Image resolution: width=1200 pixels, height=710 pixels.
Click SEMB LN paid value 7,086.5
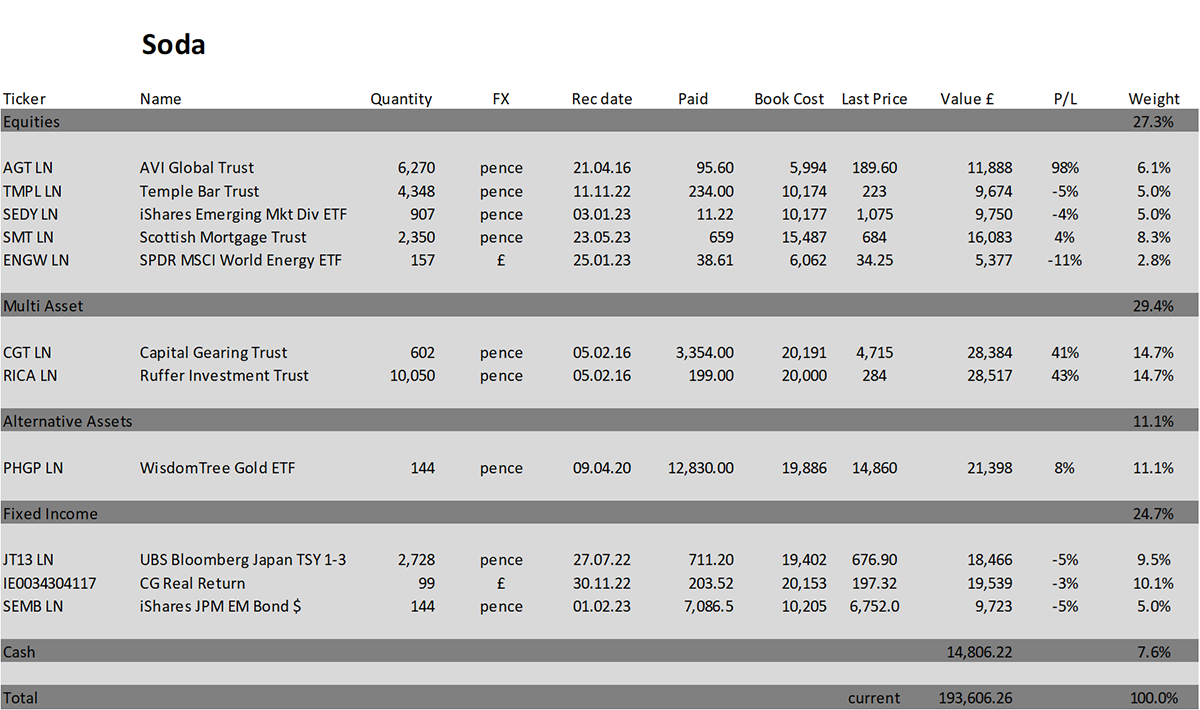point(707,606)
